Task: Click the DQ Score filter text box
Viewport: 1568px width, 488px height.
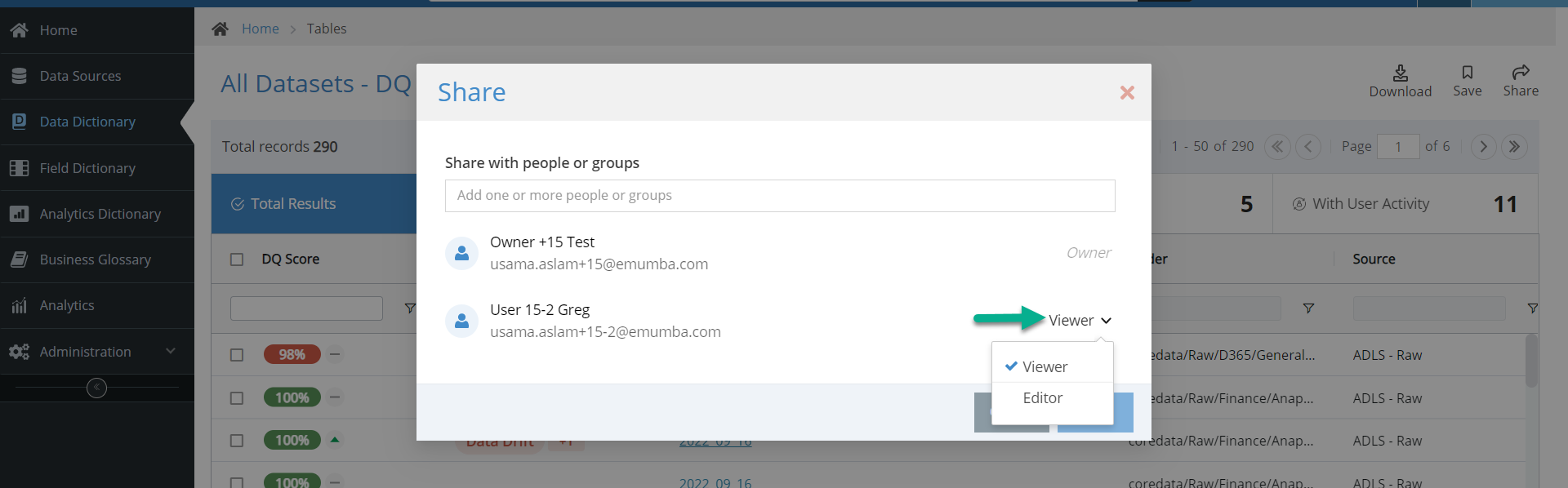Action: coord(306,308)
